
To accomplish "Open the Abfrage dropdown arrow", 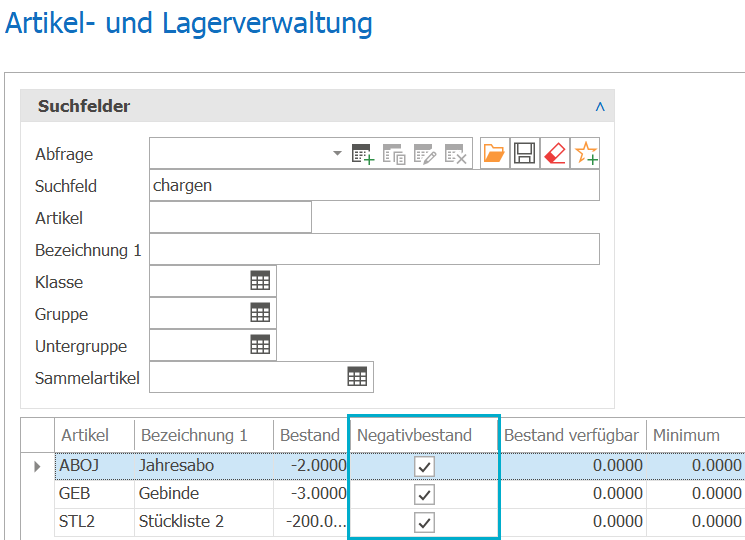I will tap(337, 153).
